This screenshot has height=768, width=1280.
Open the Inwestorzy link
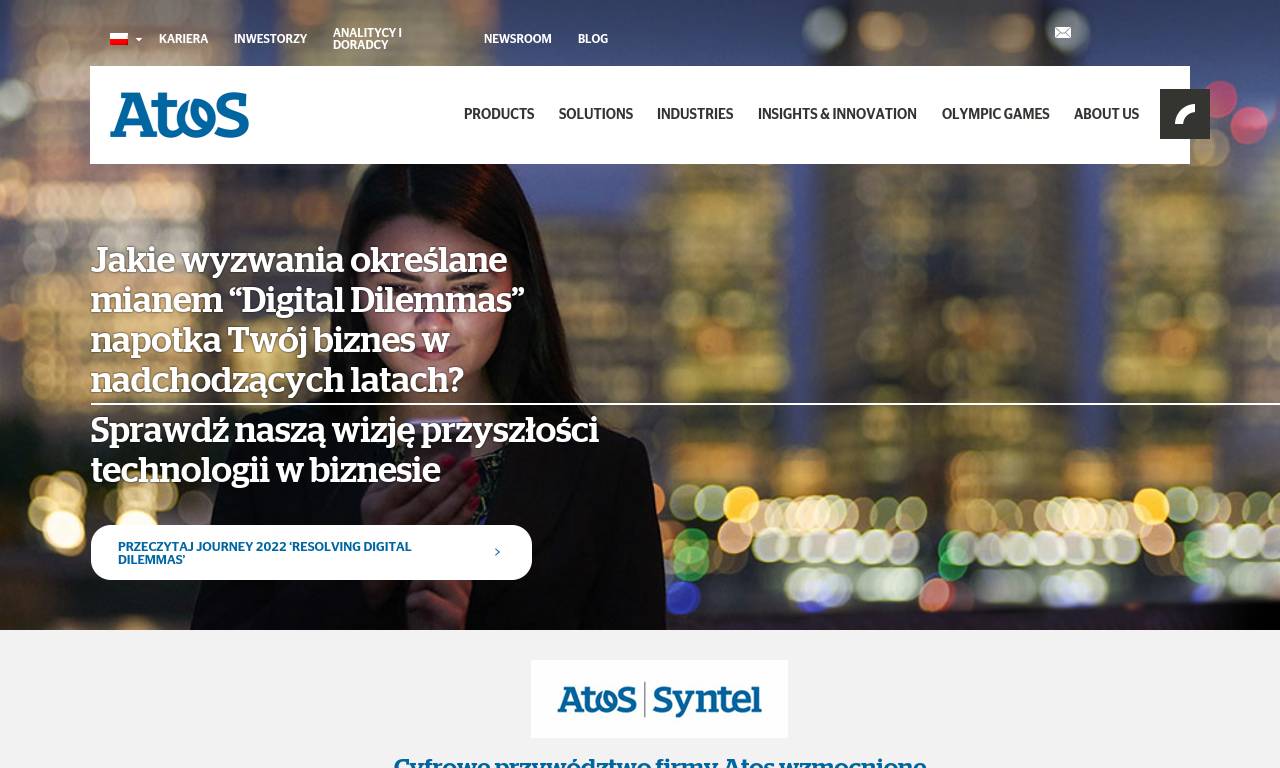[271, 40]
